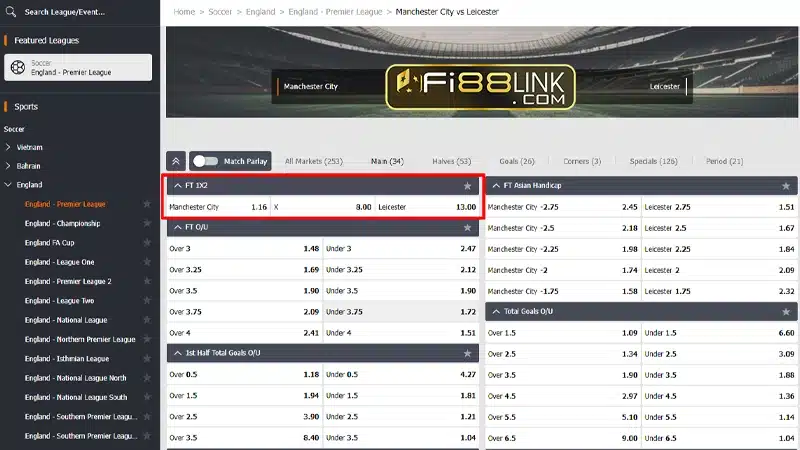Screen dimensions: 800x450
Task: Favorite the Total Goals O/U star
Action: coord(786,312)
